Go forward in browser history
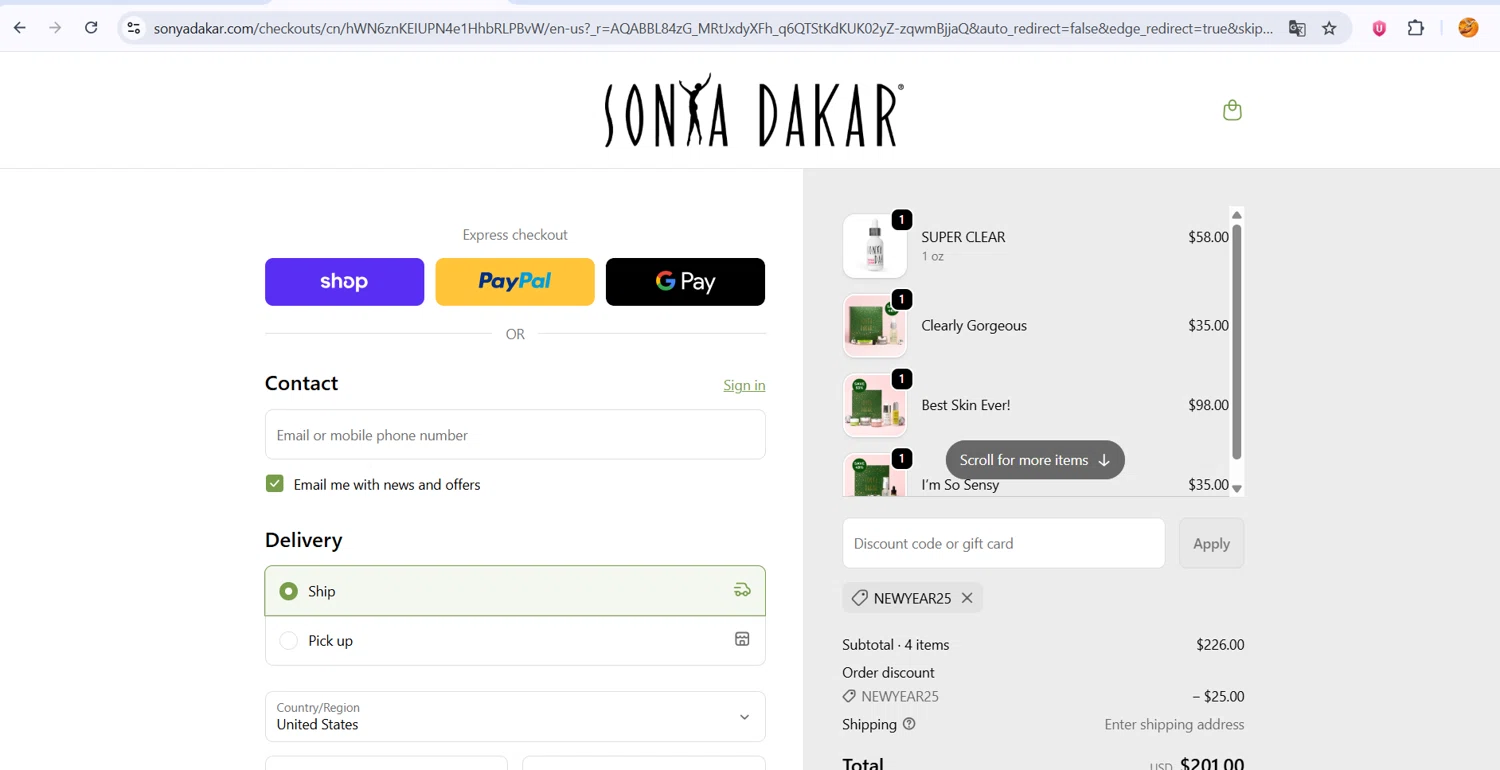This screenshot has width=1500, height=770. 55,28
